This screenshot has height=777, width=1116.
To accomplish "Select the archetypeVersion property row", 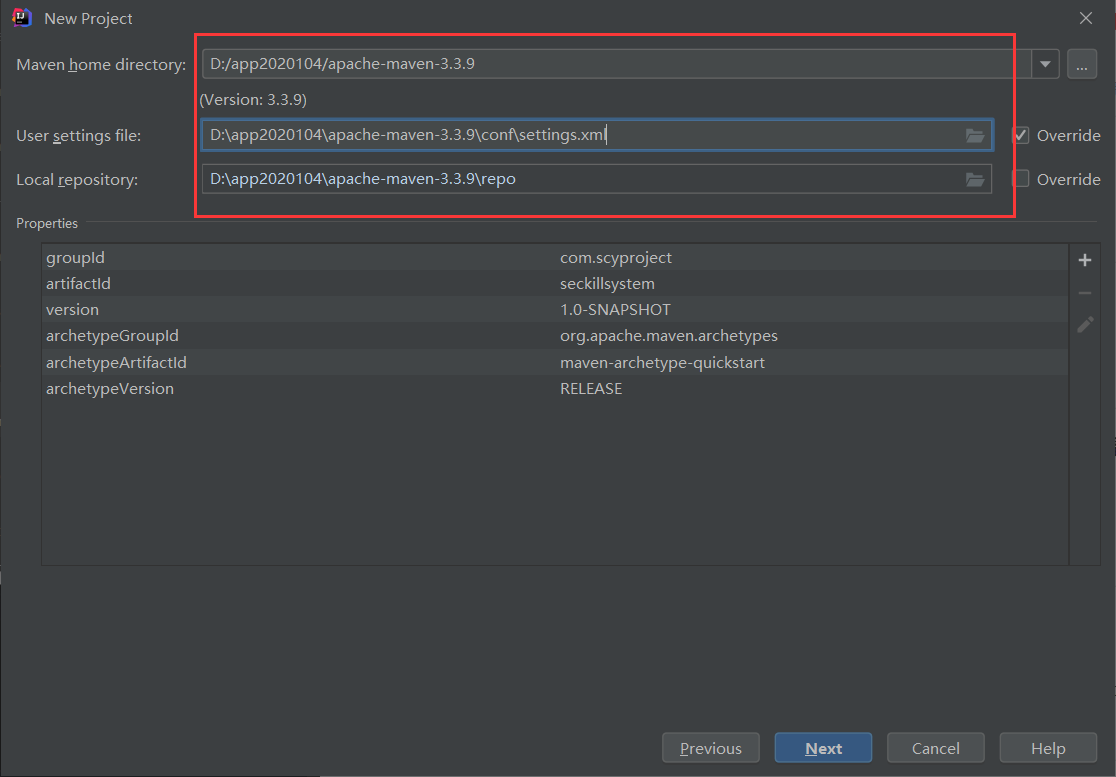I will 555,388.
